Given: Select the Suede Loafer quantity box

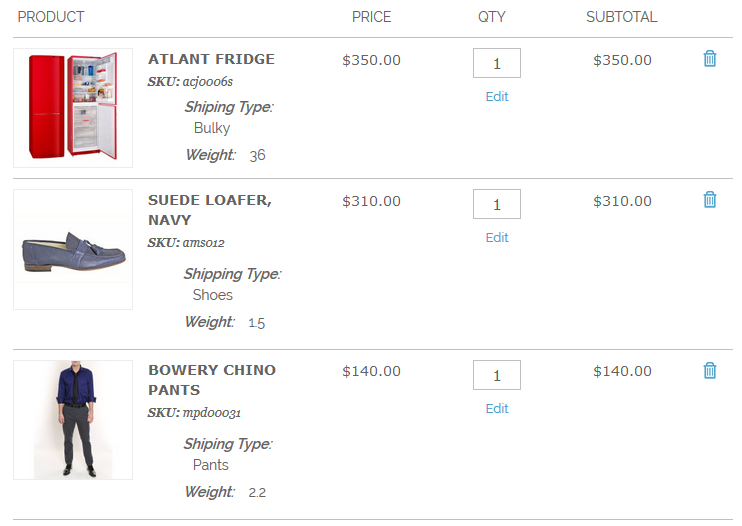Looking at the screenshot, I should [497, 204].
